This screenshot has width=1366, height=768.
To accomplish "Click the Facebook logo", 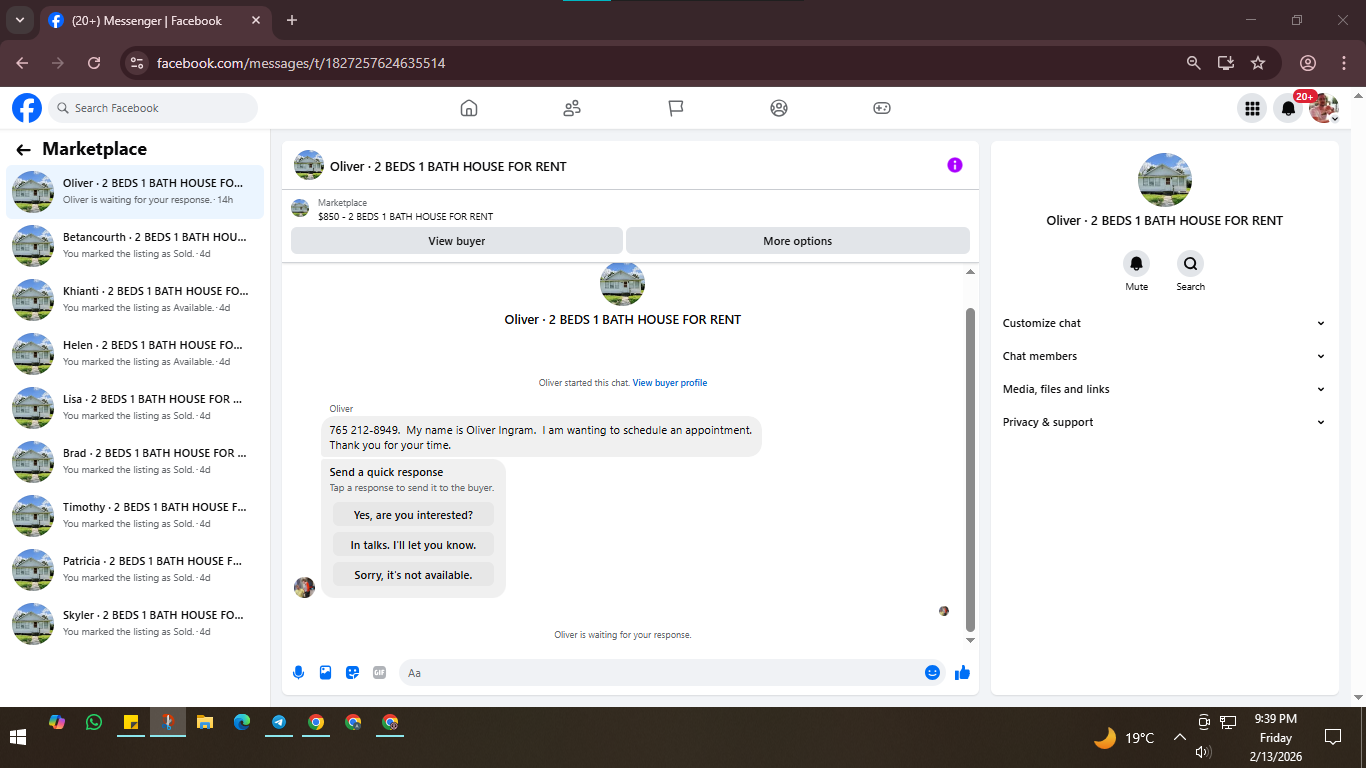I will pyautogui.click(x=27, y=108).
